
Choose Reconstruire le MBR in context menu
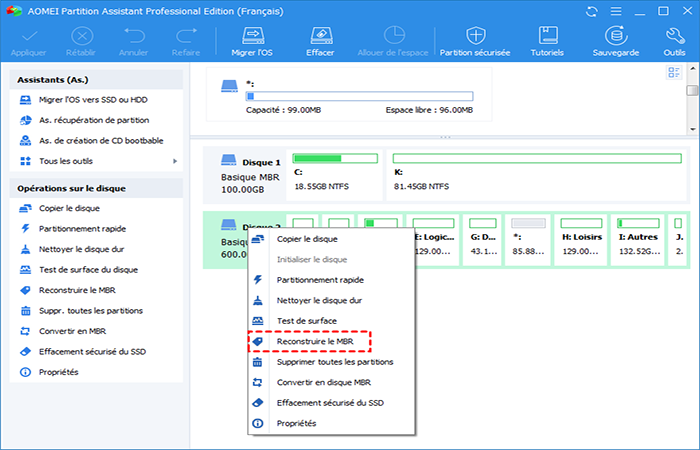(314, 341)
